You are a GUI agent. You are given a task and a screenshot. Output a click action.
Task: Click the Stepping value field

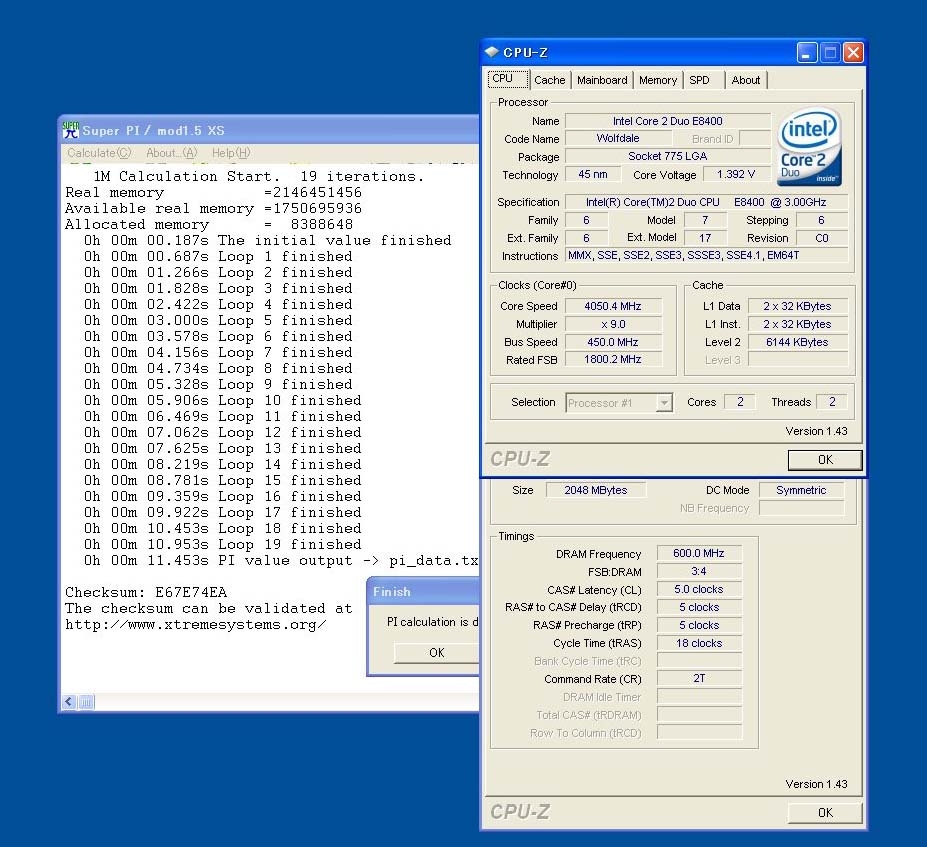[822, 220]
